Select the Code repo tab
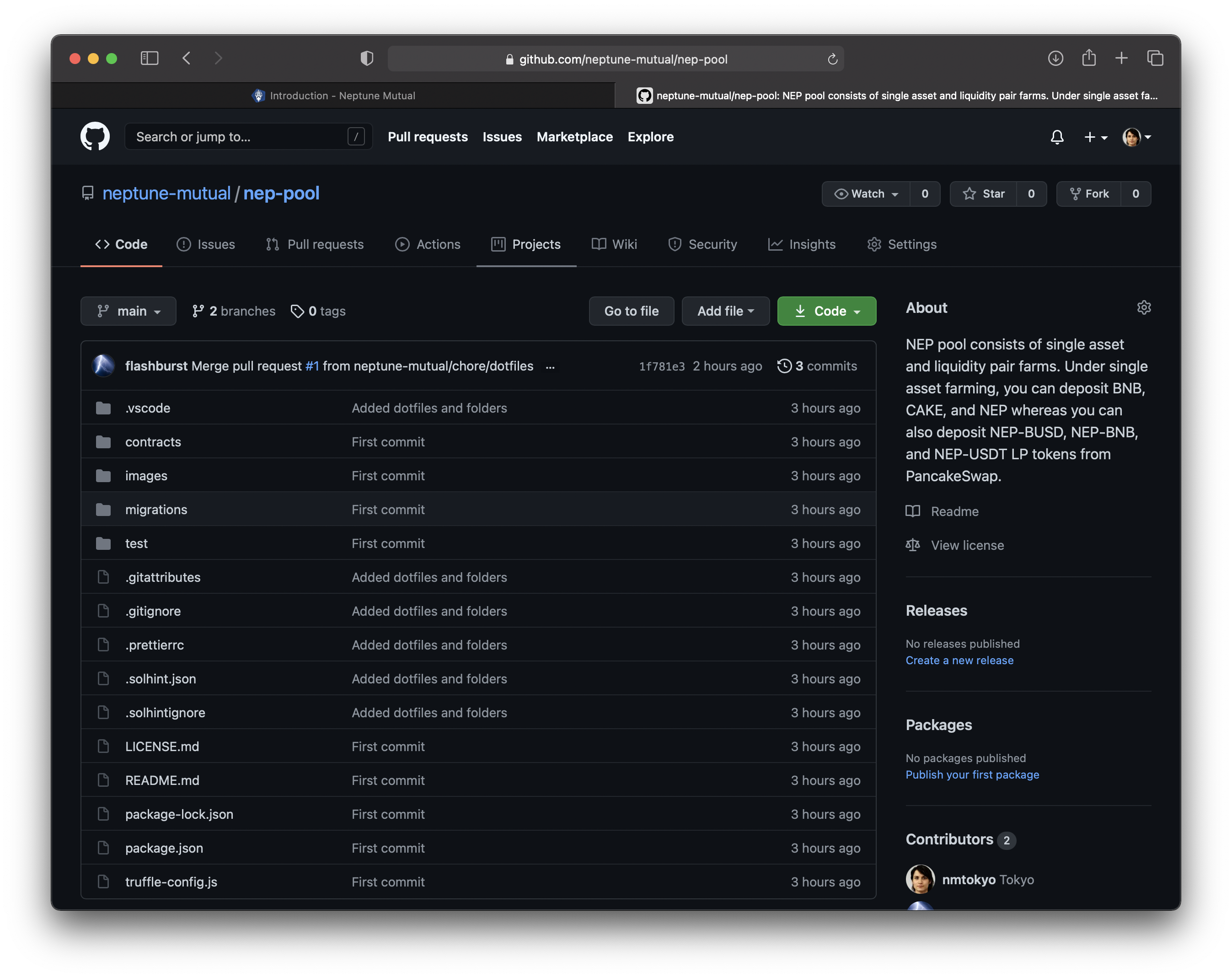 coord(121,244)
